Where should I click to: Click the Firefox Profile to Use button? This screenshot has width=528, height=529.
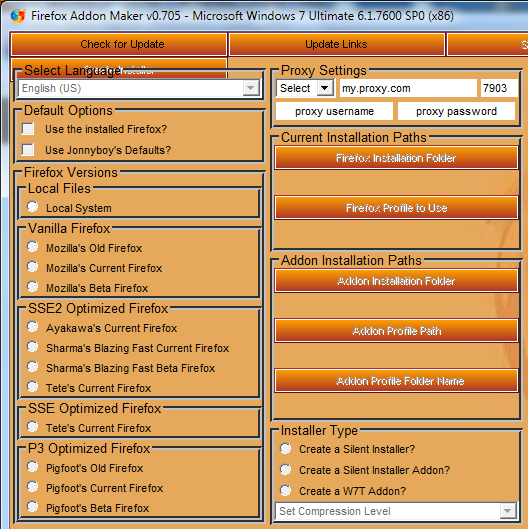(396, 208)
